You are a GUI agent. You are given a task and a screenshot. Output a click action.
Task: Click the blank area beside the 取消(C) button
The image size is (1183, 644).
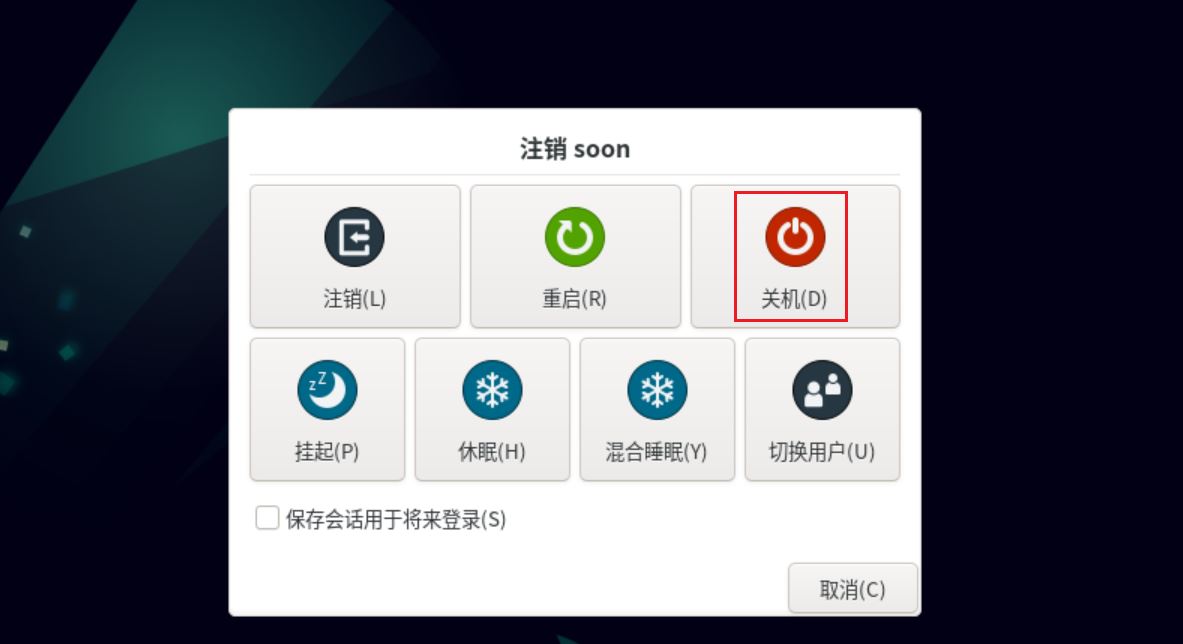click(513, 588)
